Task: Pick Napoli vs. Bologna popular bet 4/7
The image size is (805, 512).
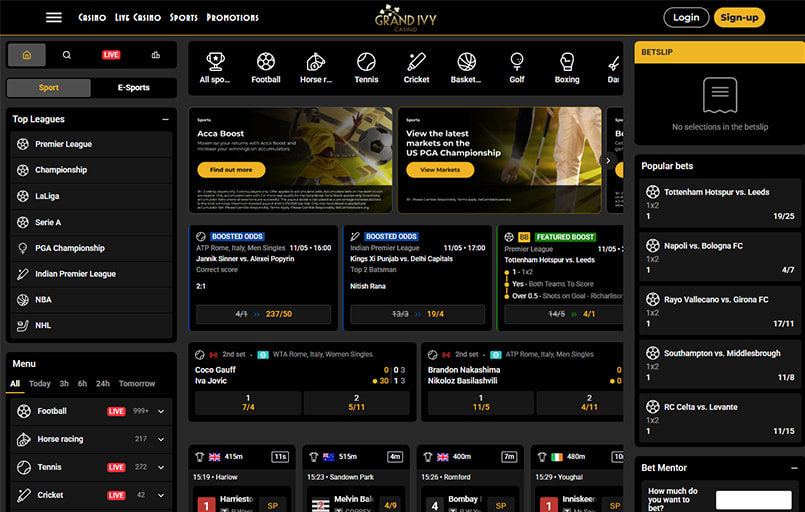Action: coord(720,257)
